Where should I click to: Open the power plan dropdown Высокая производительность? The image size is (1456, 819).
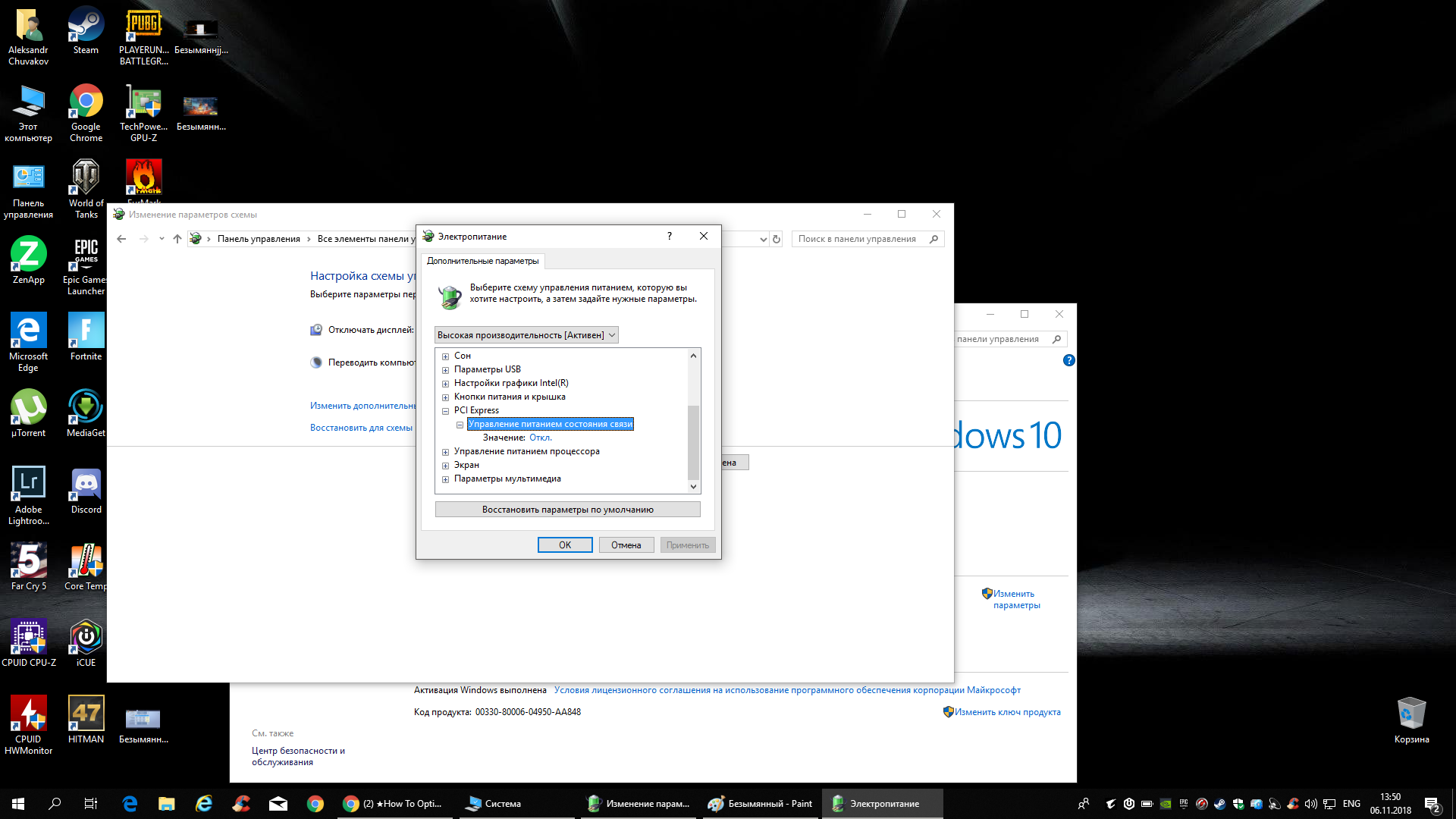(526, 335)
